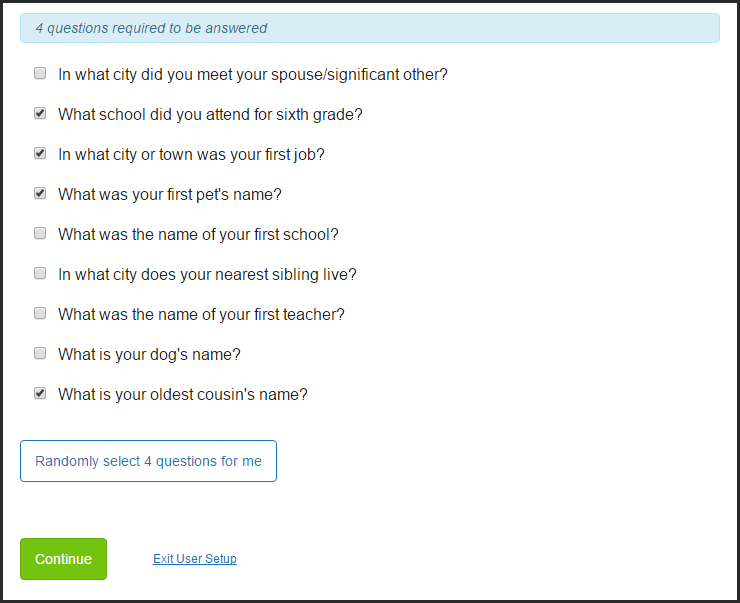Image resolution: width=740 pixels, height=603 pixels.
Task: Click the 'What school did you attend for sixth grade?' text
Action: click(x=210, y=115)
